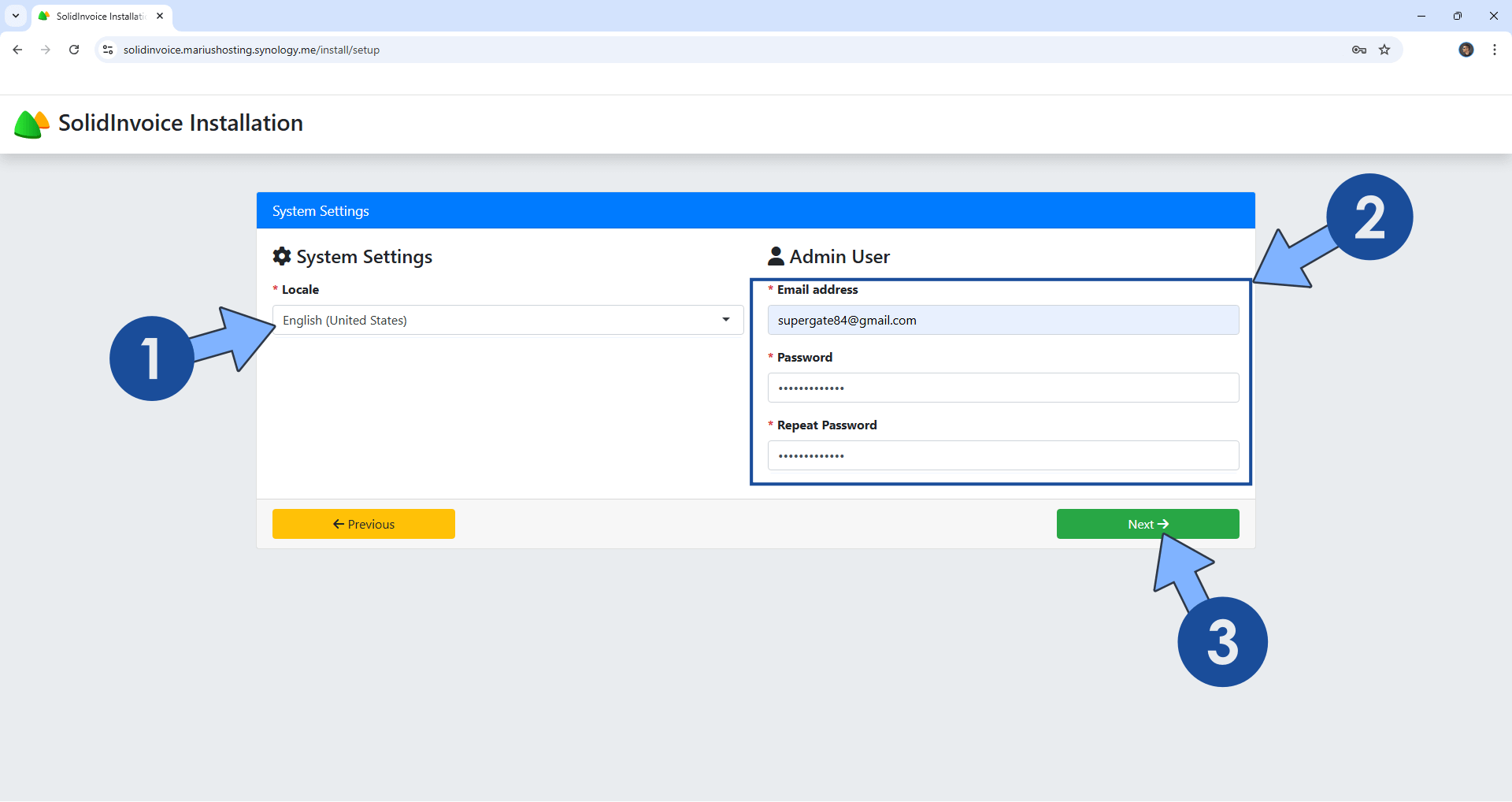Click the browser back arrow
Screen dimensions: 1512x802
coord(17,50)
